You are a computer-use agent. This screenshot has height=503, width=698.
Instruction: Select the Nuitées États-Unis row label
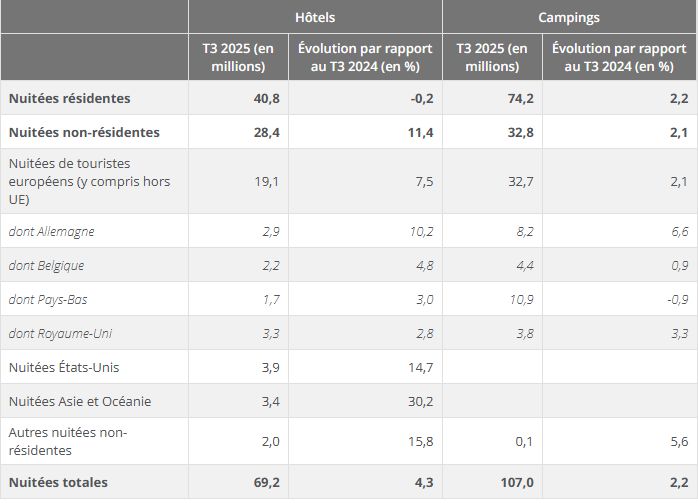click(62, 367)
